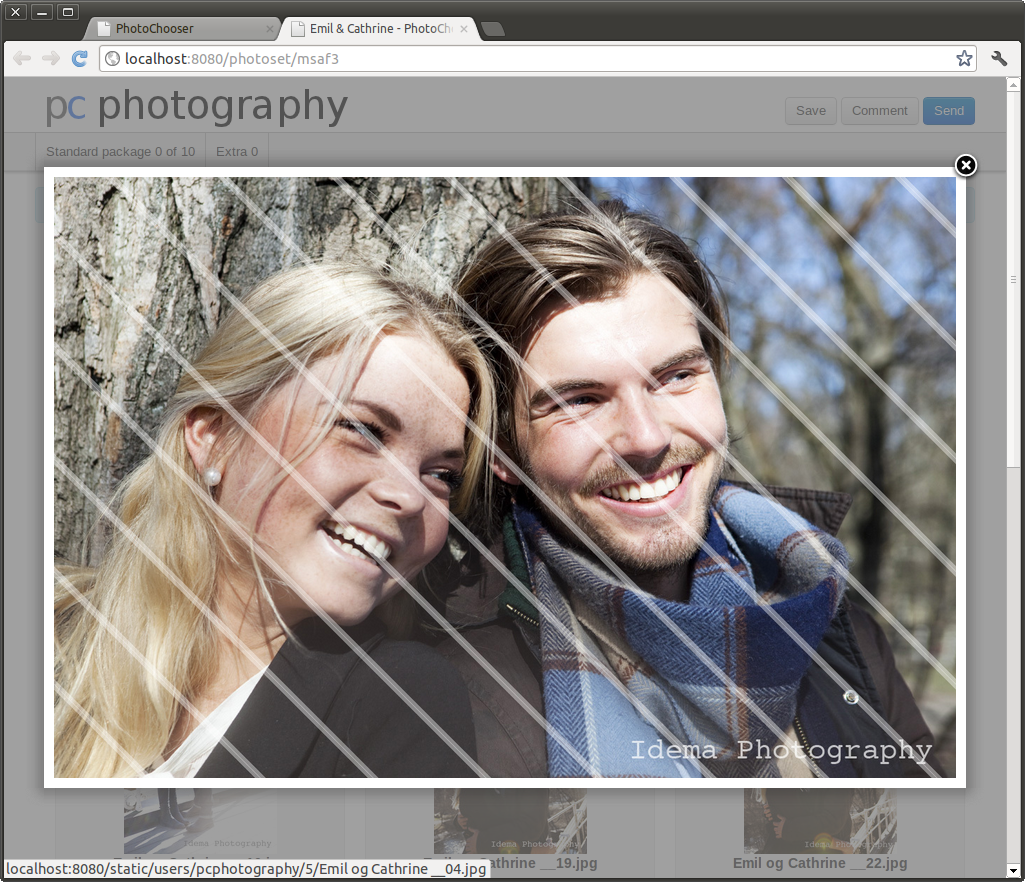Viewport: 1025px width, 882px height.
Task: Click the Emil og Cathrine __22.jpg thumbnail
Action: pos(820,822)
